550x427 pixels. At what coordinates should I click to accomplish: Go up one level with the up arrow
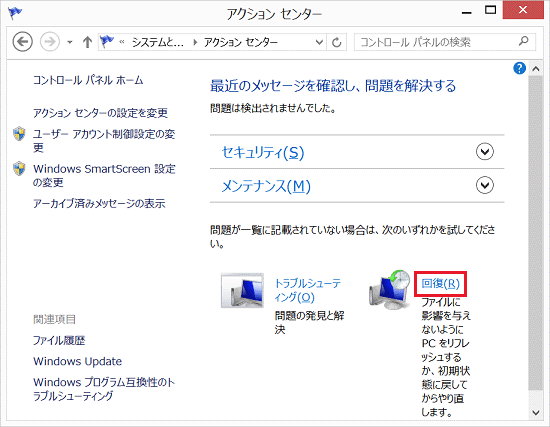(87, 42)
